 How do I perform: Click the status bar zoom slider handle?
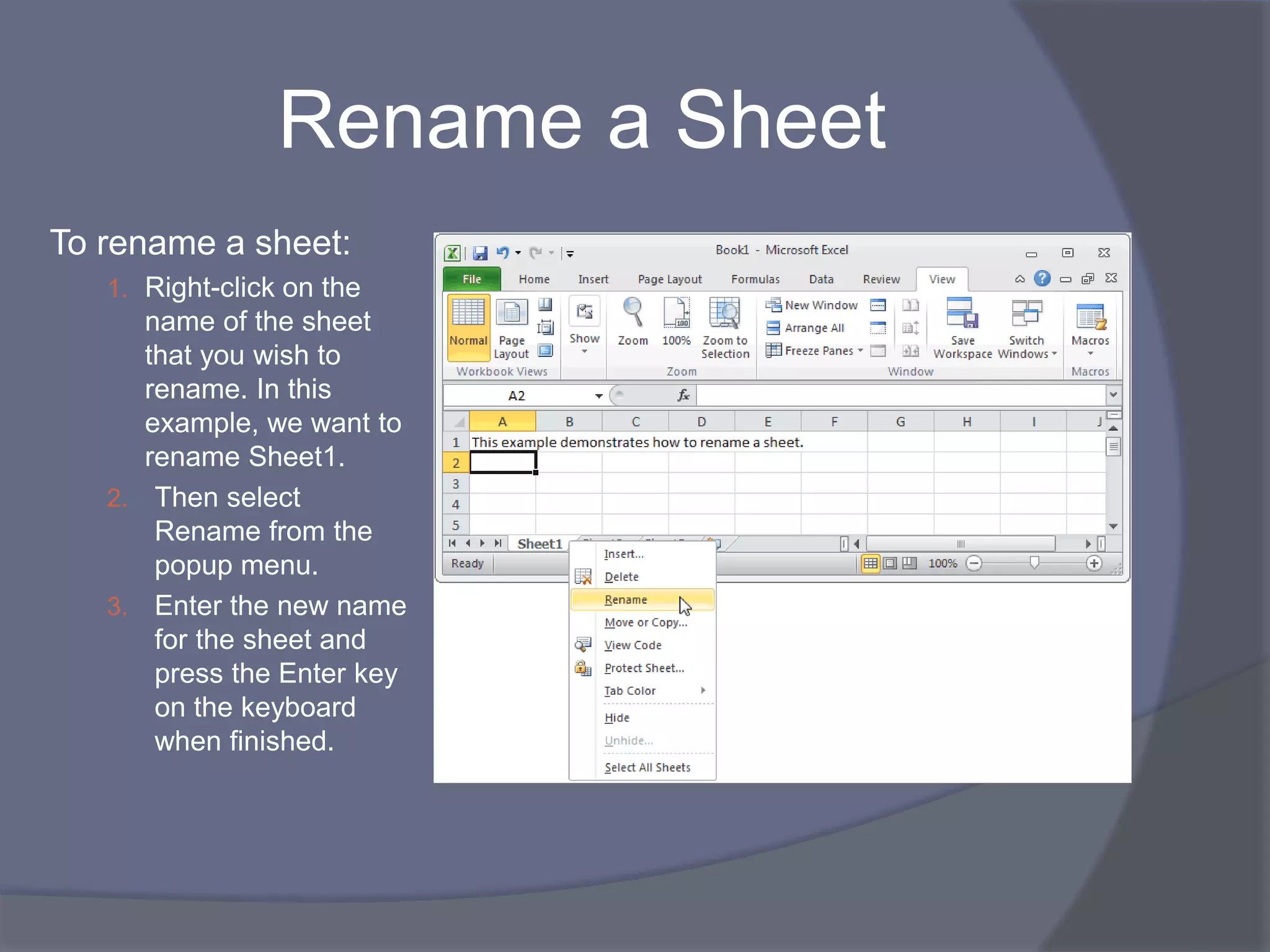point(1034,563)
